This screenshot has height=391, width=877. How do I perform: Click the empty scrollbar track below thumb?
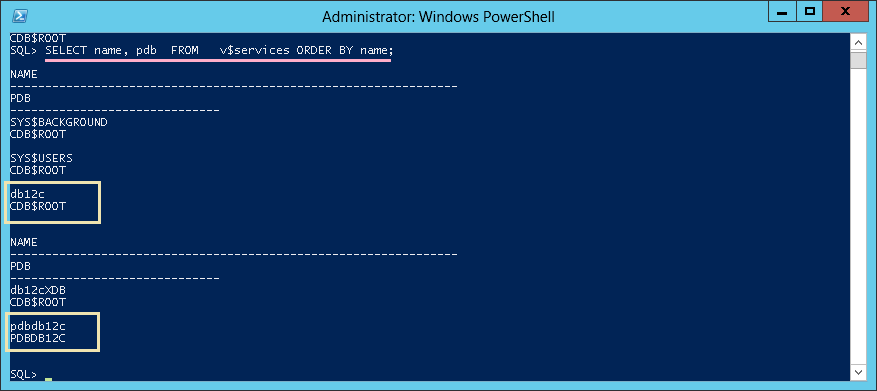click(857, 215)
